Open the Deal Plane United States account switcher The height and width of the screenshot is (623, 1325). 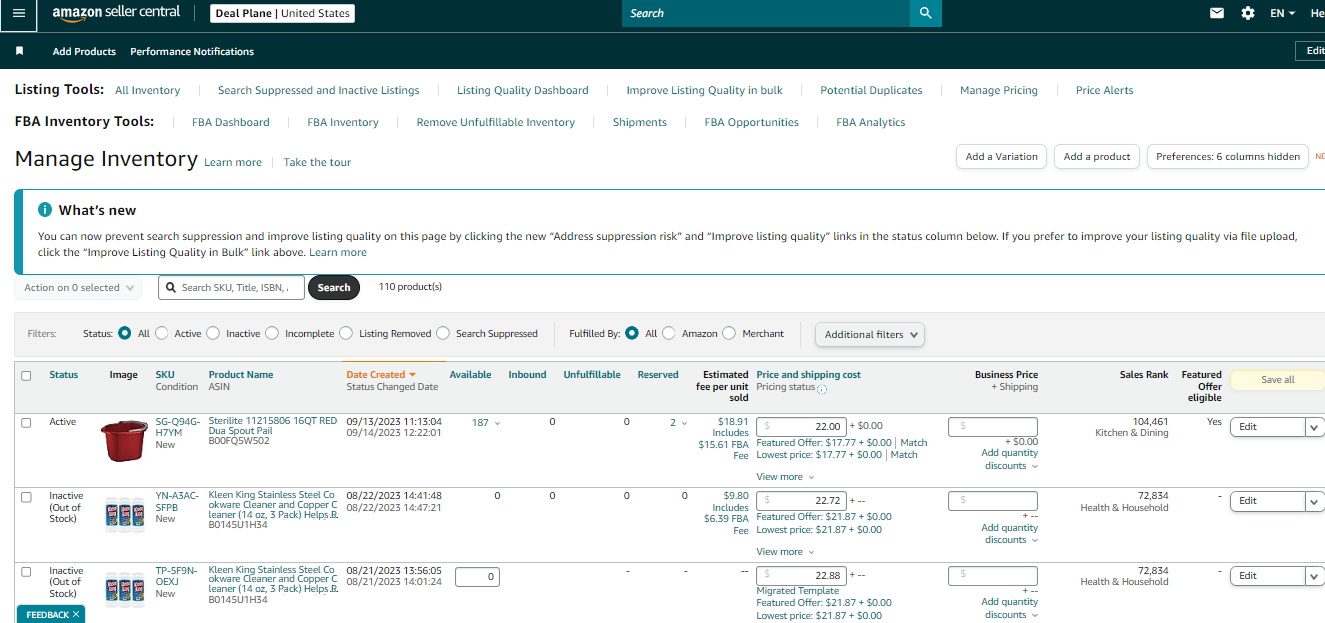tap(283, 13)
